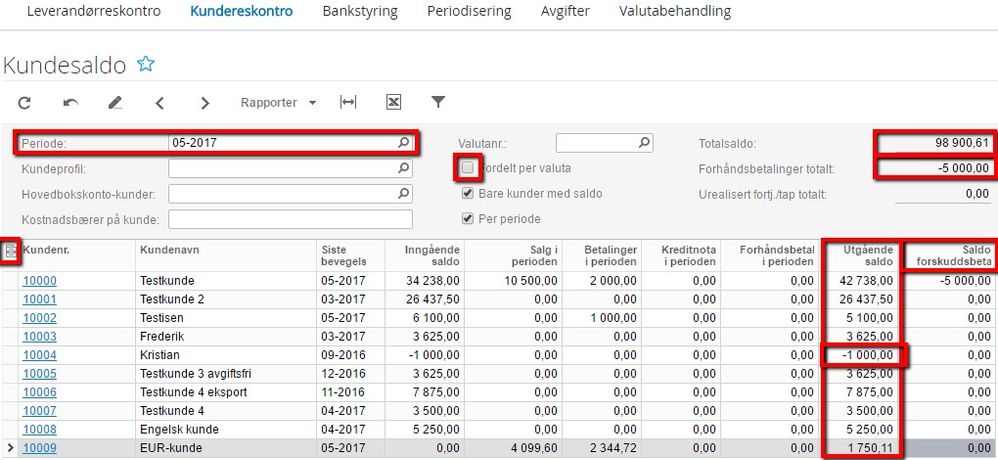Image resolution: width=998 pixels, height=460 pixels.
Task: Select the Testkunde 2 name cell
Action: [x=227, y=299]
